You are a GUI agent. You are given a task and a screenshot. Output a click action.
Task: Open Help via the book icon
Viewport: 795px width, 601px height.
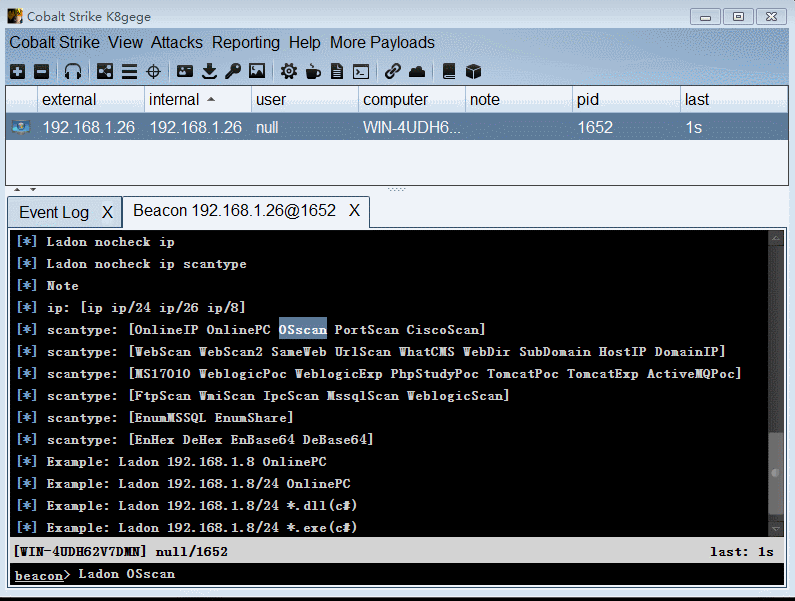(x=449, y=72)
